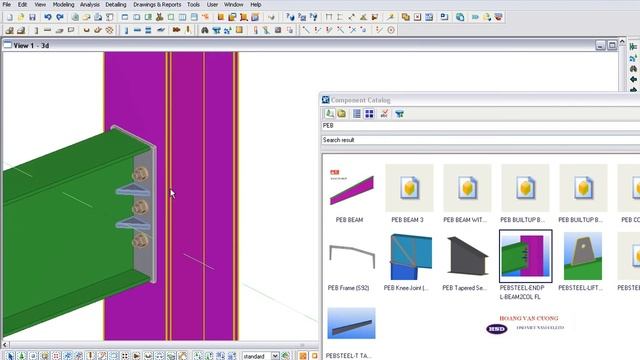Click the View 1 - 3d title

[x=31, y=46]
